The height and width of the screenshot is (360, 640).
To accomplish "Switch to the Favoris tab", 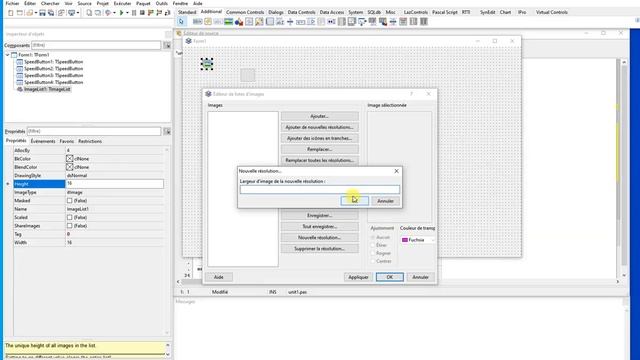I will pos(67,141).
